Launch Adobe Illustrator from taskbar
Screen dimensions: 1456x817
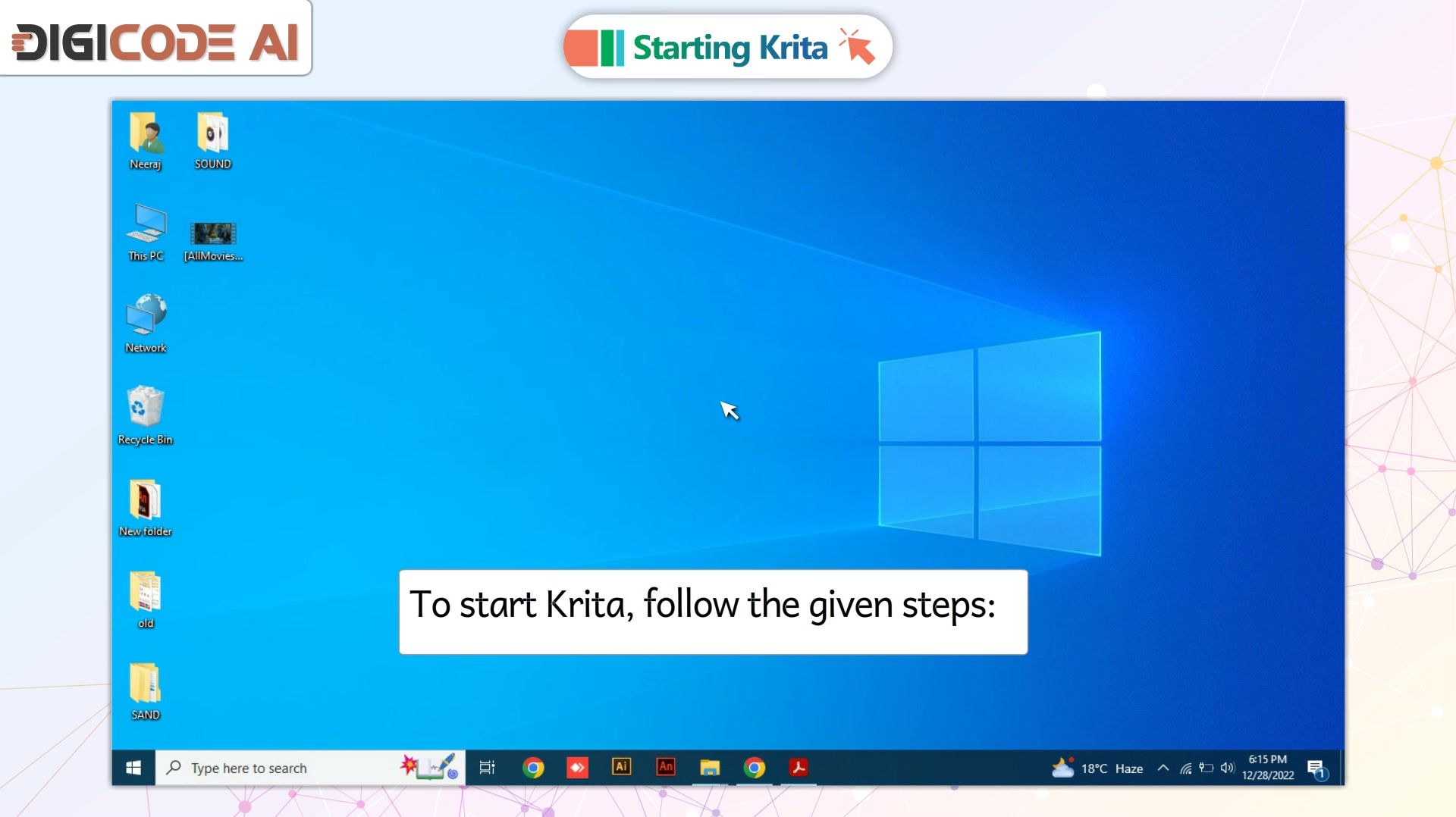[621, 767]
